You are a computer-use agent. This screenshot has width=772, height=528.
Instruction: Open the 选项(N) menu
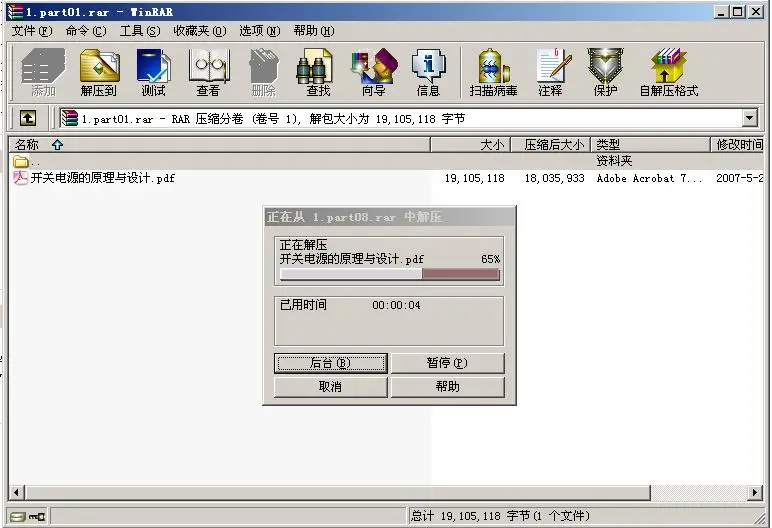point(259,31)
